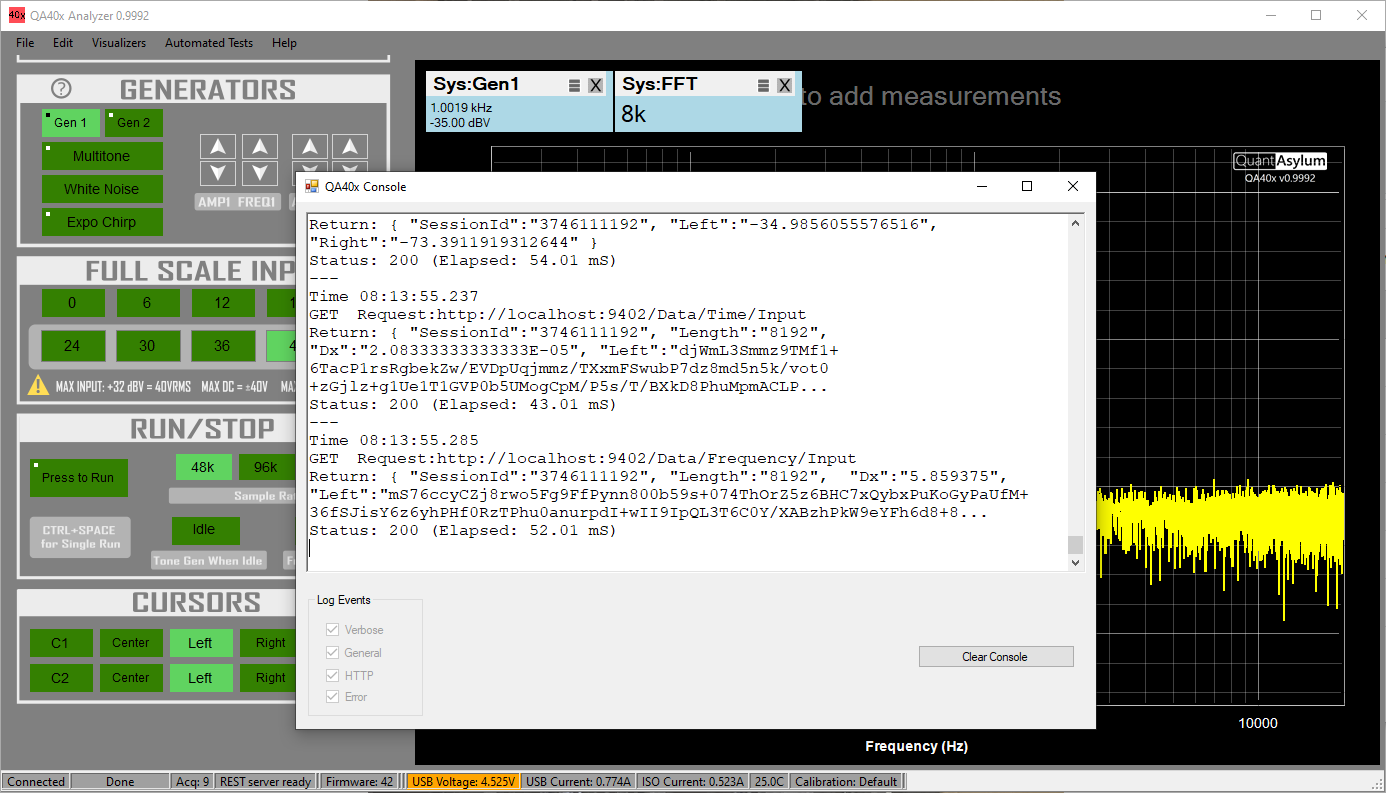Close the QA40x Console window
The image size is (1386, 793).
(x=1073, y=186)
